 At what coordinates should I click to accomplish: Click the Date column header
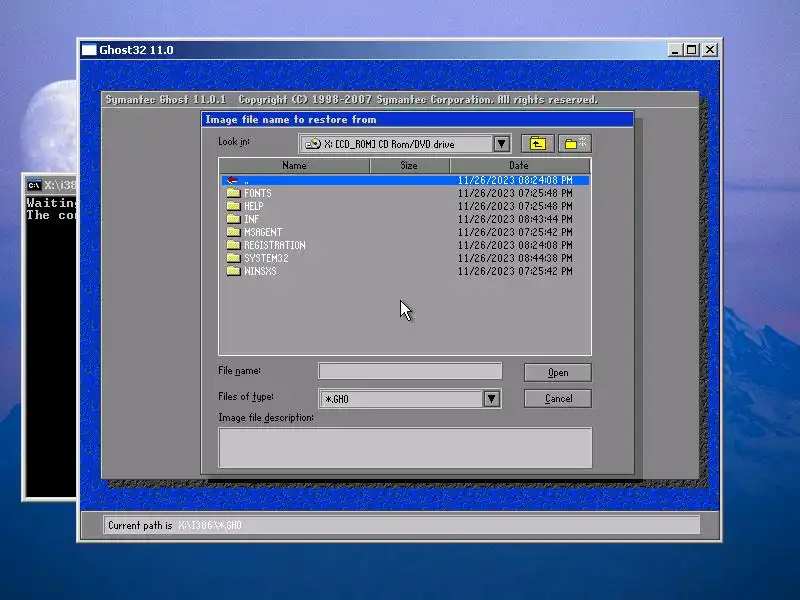point(520,165)
